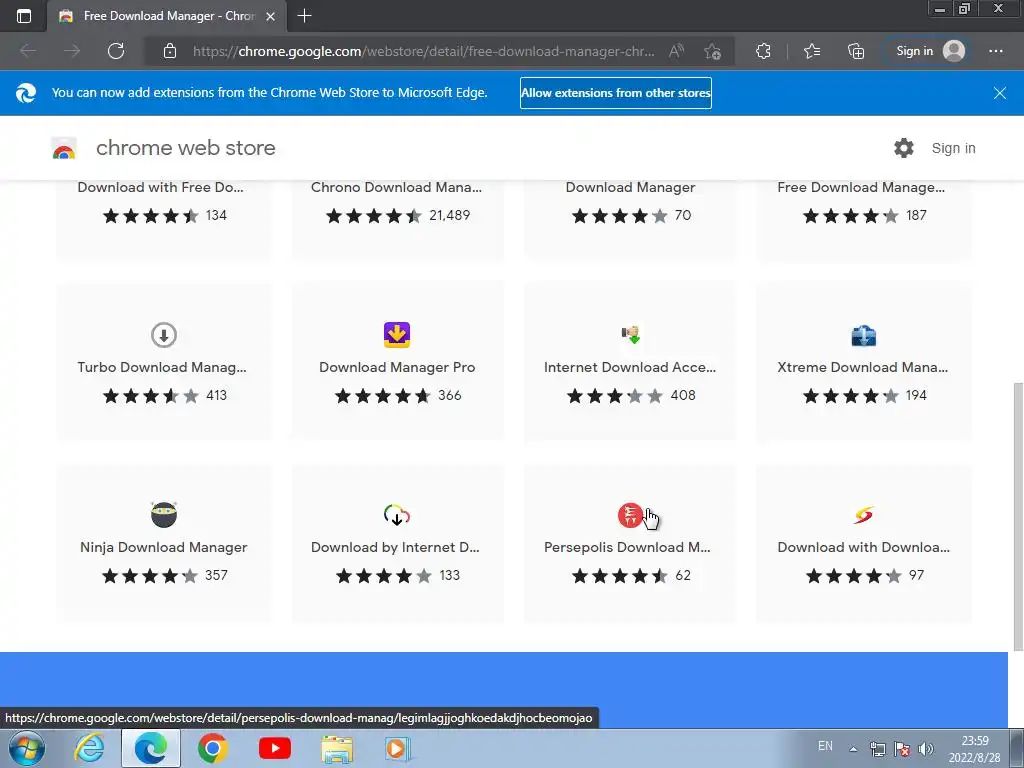Open the Collections icon in toolbar
Image resolution: width=1024 pixels, height=768 pixels.
(856, 51)
